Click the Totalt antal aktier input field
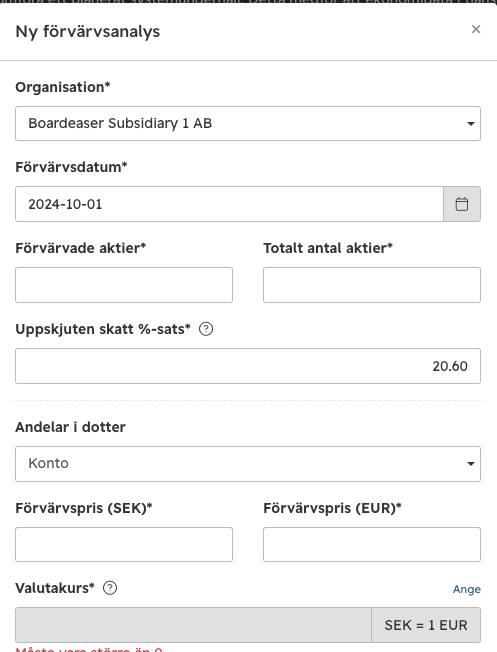The height and width of the screenshot is (652, 497). pos(372,285)
